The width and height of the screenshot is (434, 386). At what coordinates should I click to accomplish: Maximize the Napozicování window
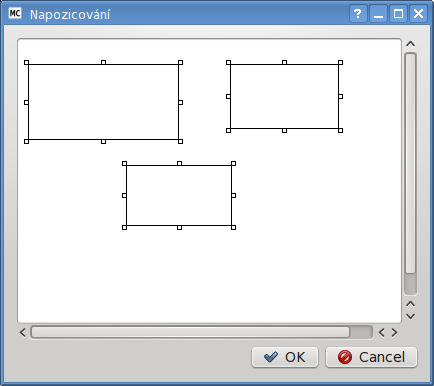click(x=398, y=14)
